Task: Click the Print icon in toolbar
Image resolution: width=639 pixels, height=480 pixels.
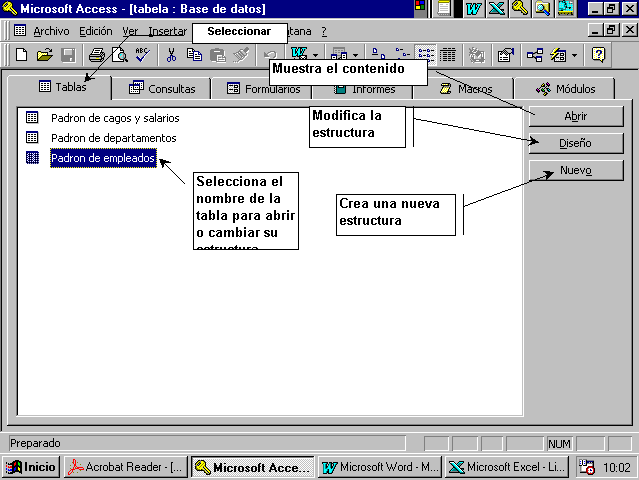Action: coord(97,55)
